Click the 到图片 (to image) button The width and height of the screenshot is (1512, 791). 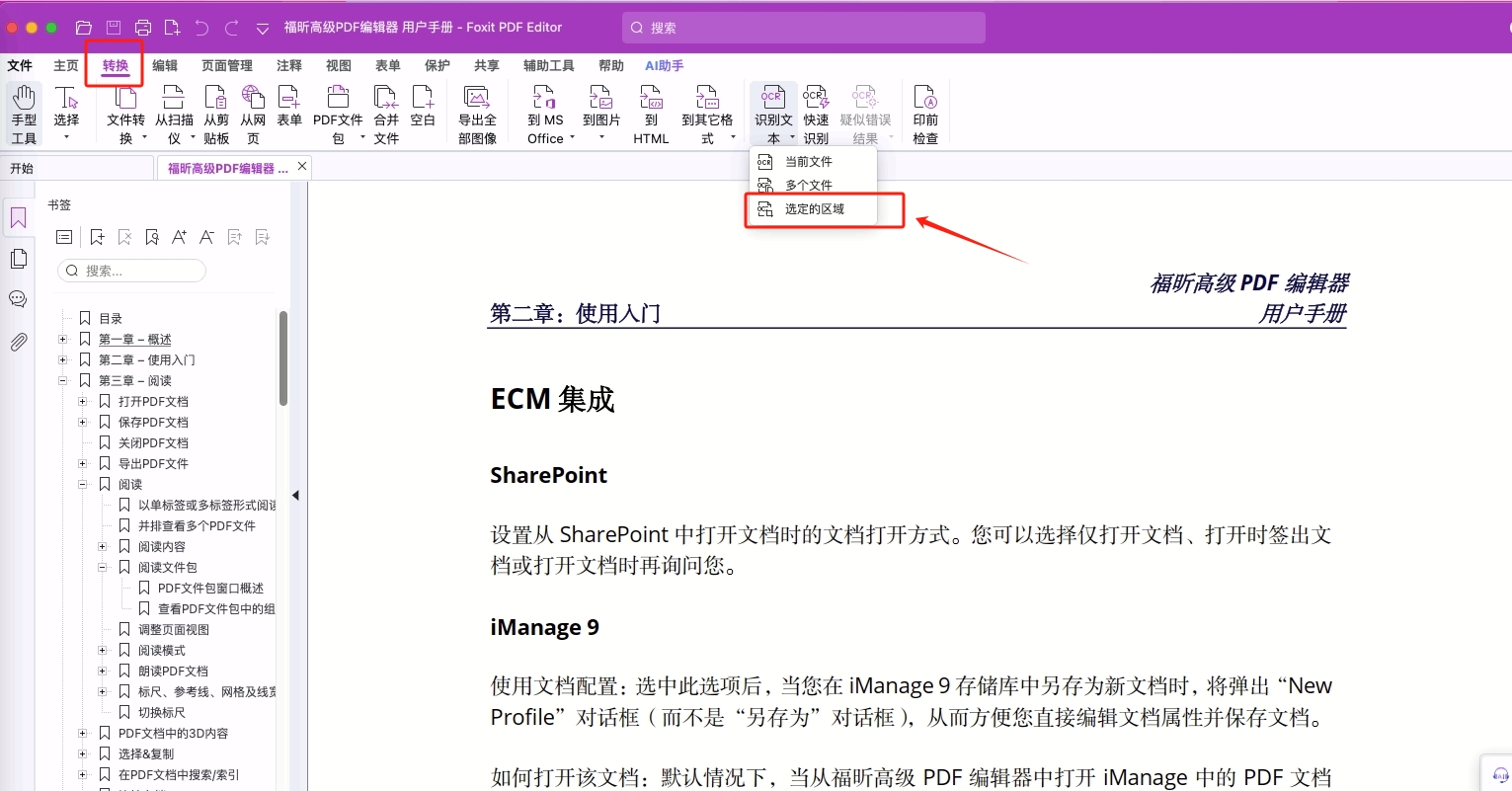601,113
